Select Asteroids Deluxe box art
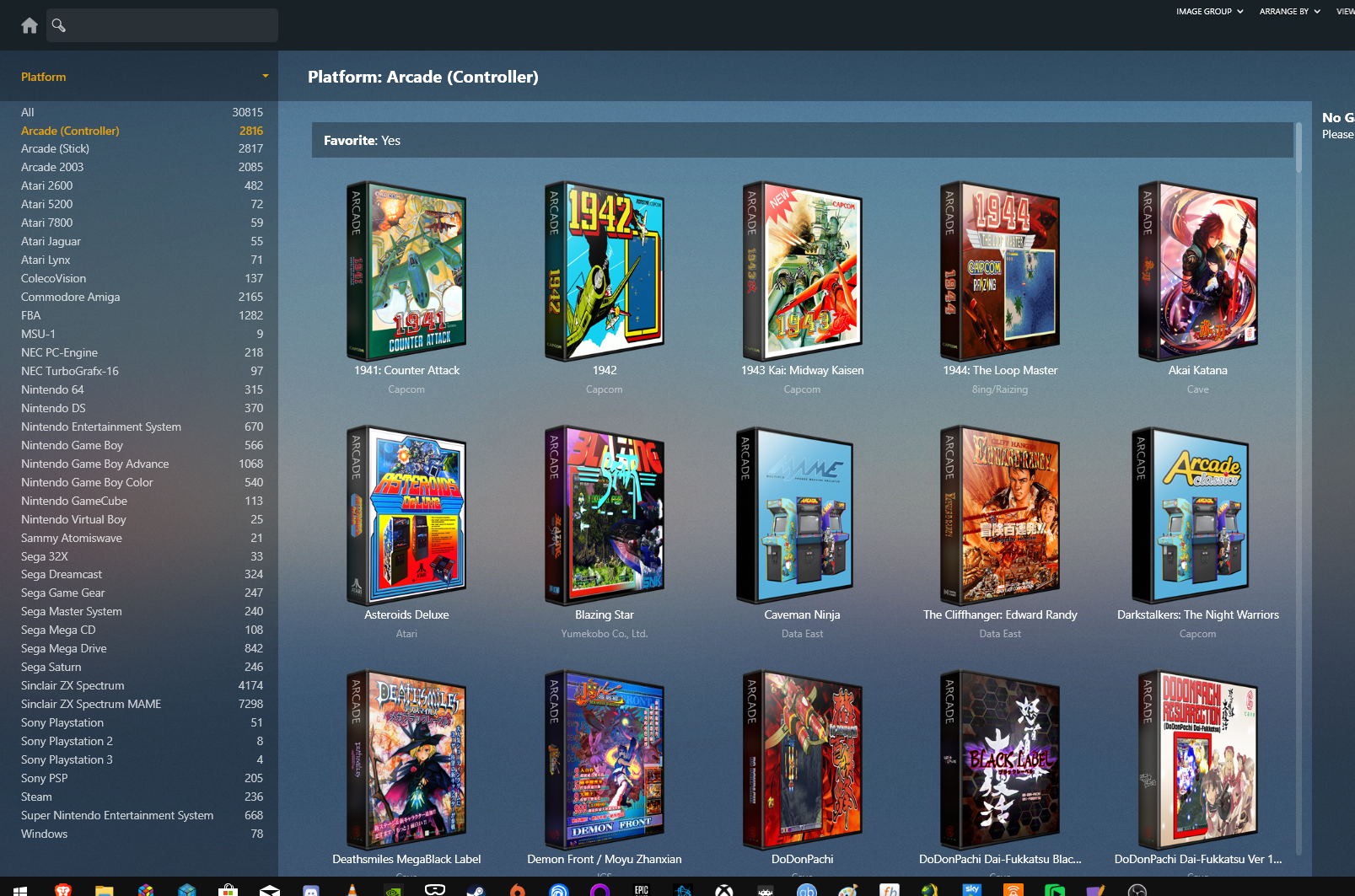 click(406, 516)
